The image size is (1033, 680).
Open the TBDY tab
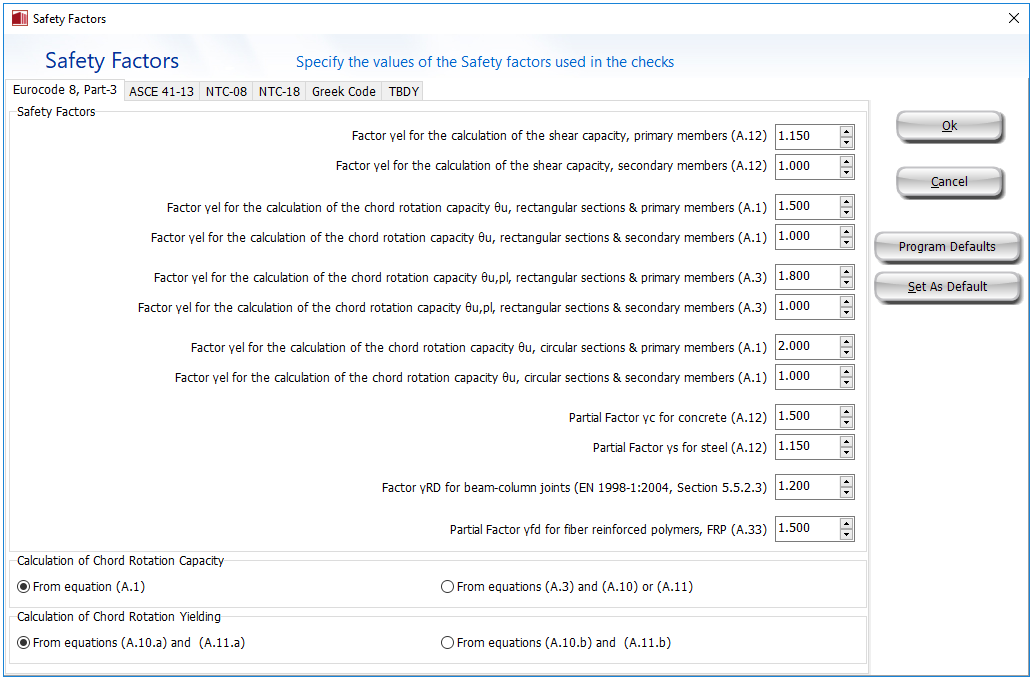pyautogui.click(x=404, y=91)
